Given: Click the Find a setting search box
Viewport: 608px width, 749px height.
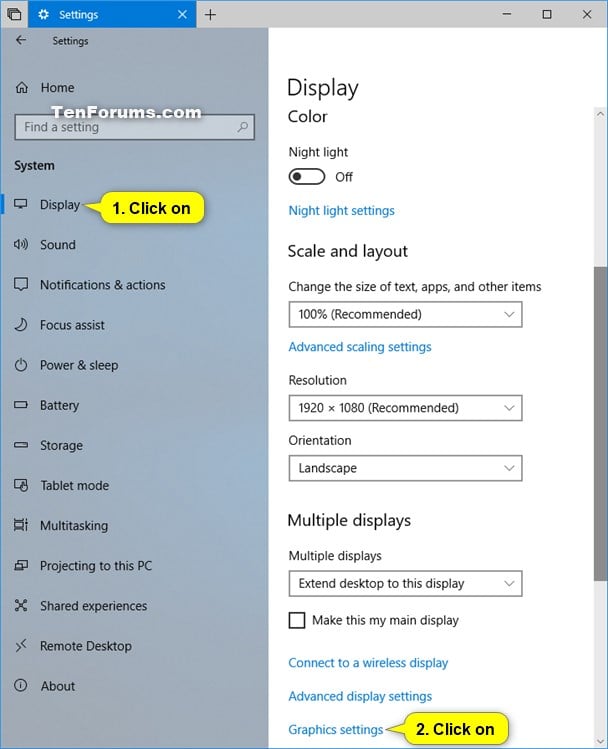Looking at the screenshot, I should point(134,127).
